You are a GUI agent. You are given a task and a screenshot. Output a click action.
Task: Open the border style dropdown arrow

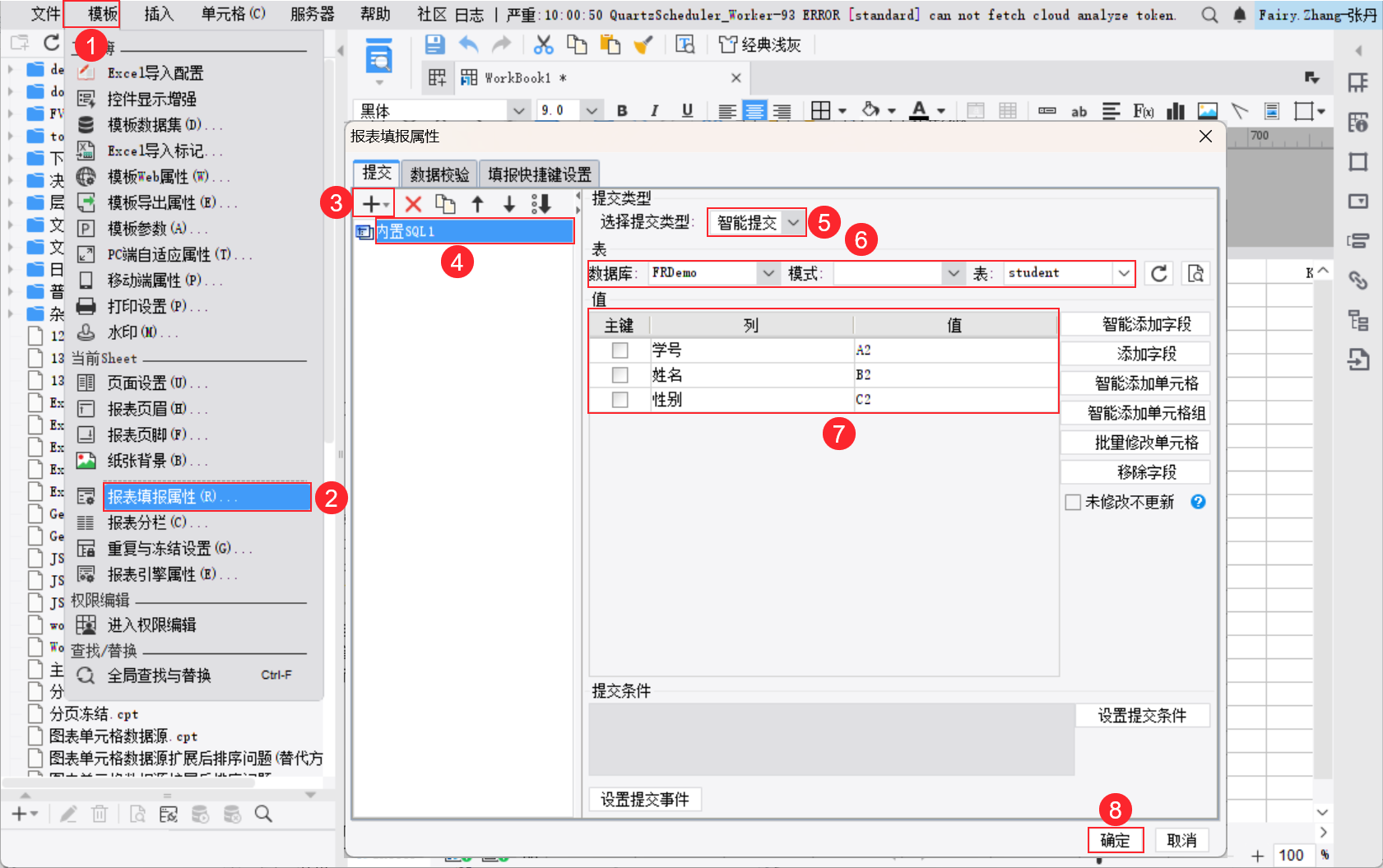[842, 110]
